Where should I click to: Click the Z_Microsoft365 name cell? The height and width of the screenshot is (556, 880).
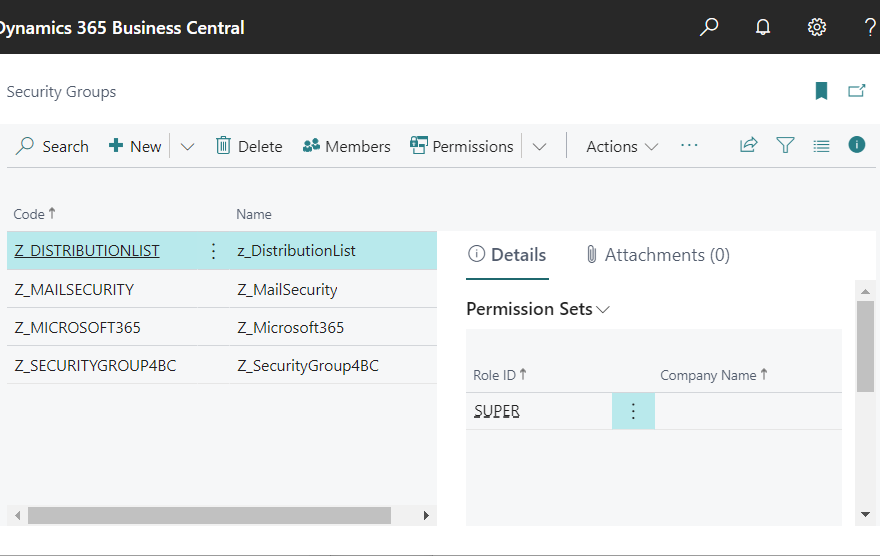coord(291,328)
